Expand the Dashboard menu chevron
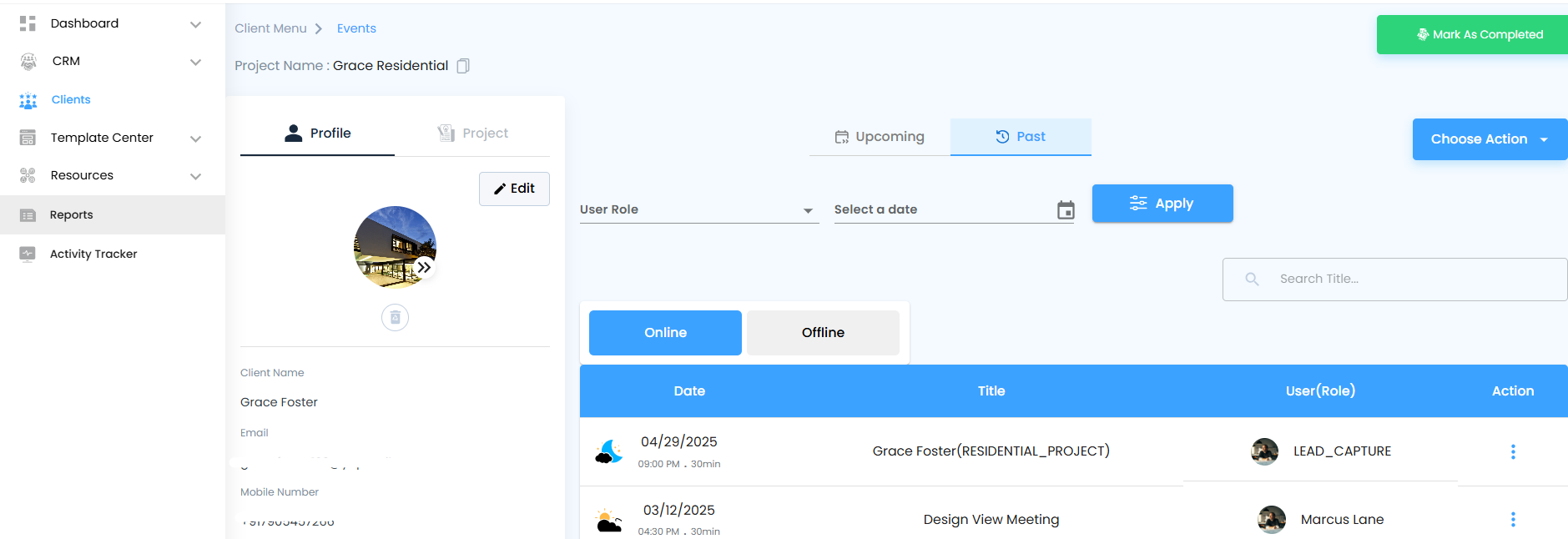Screen dimensions: 1568x539 pyautogui.click(x=196, y=24)
